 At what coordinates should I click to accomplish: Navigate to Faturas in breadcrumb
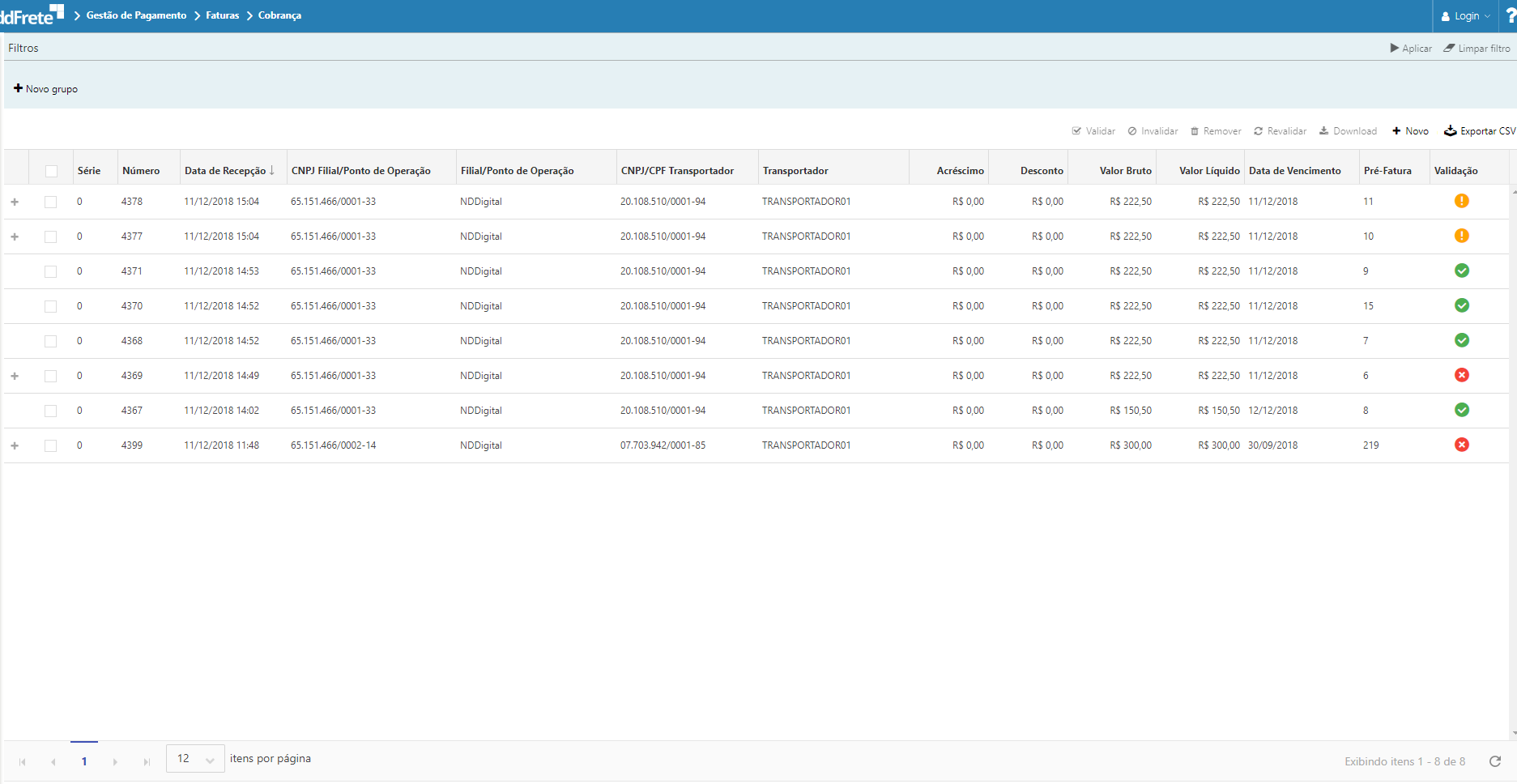click(x=222, y=15)
